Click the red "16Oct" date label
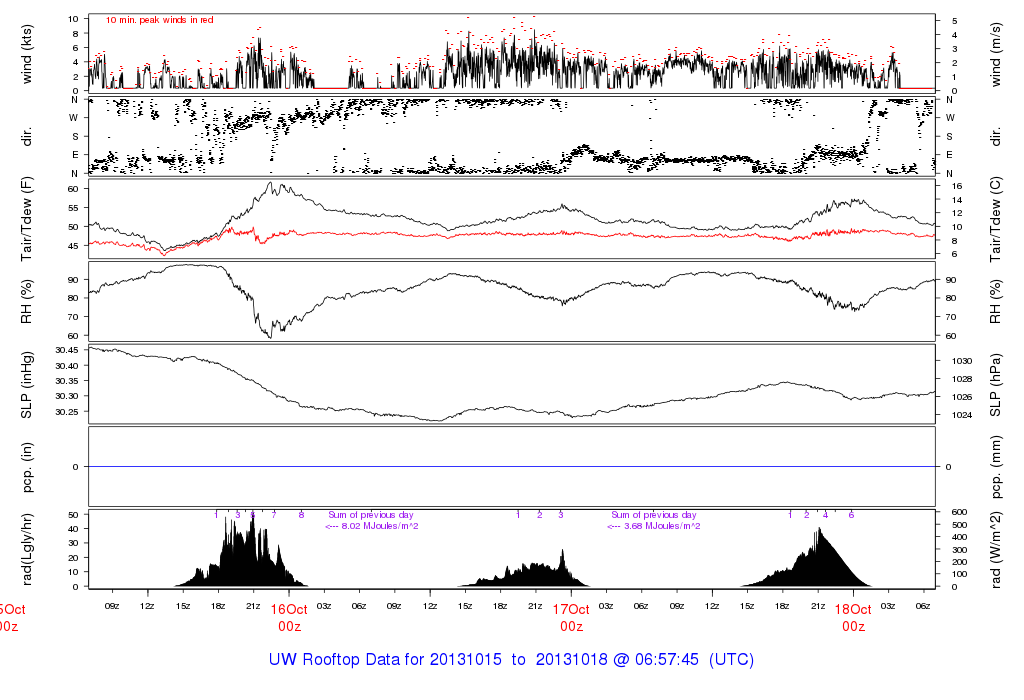The height and width of the screenshot is (700, 1024). click(x=289, y=609)
